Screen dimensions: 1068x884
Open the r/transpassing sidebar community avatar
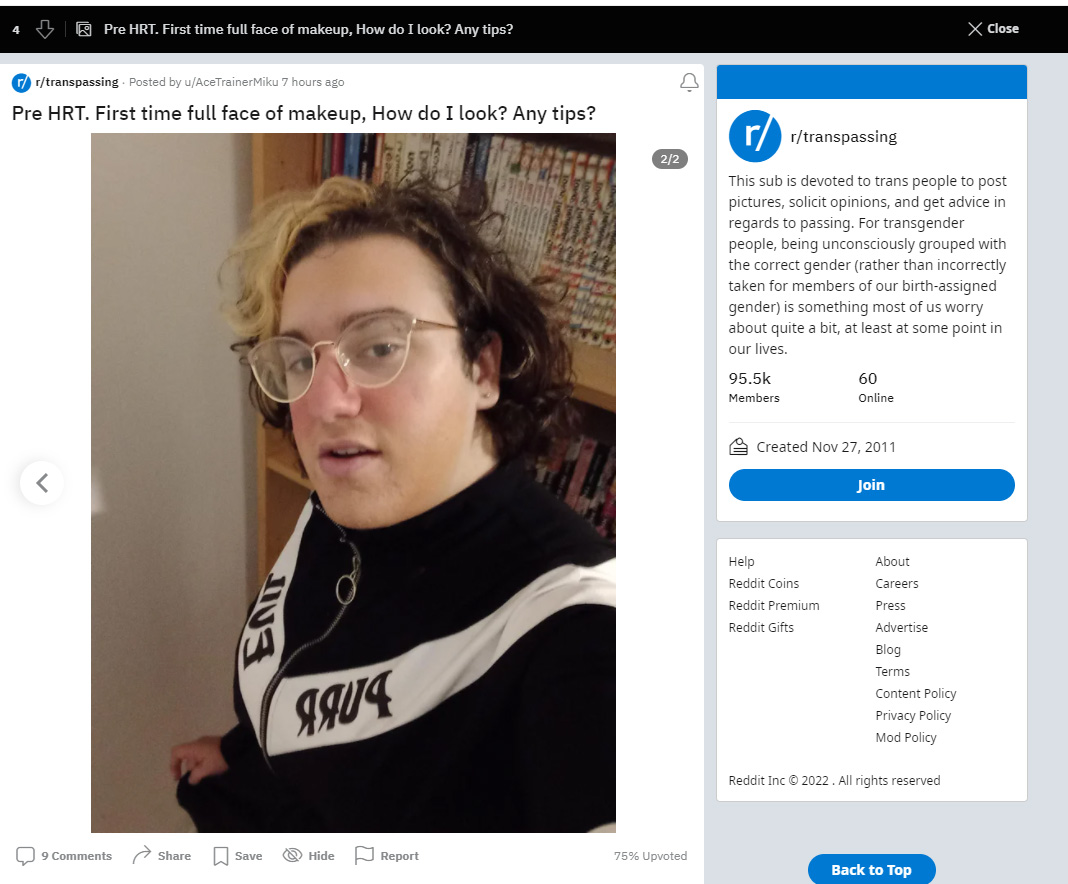(x=755, y=136)
